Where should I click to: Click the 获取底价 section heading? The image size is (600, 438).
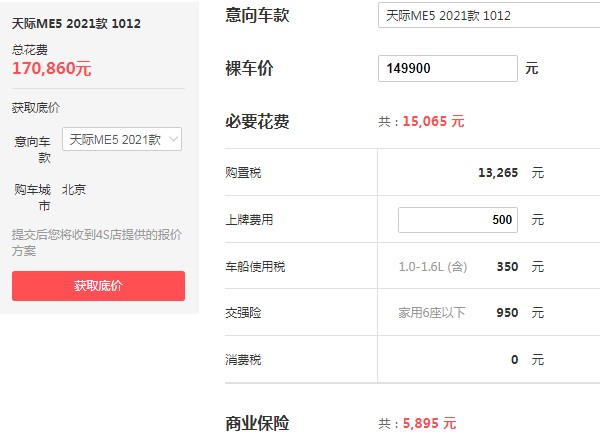36,108
